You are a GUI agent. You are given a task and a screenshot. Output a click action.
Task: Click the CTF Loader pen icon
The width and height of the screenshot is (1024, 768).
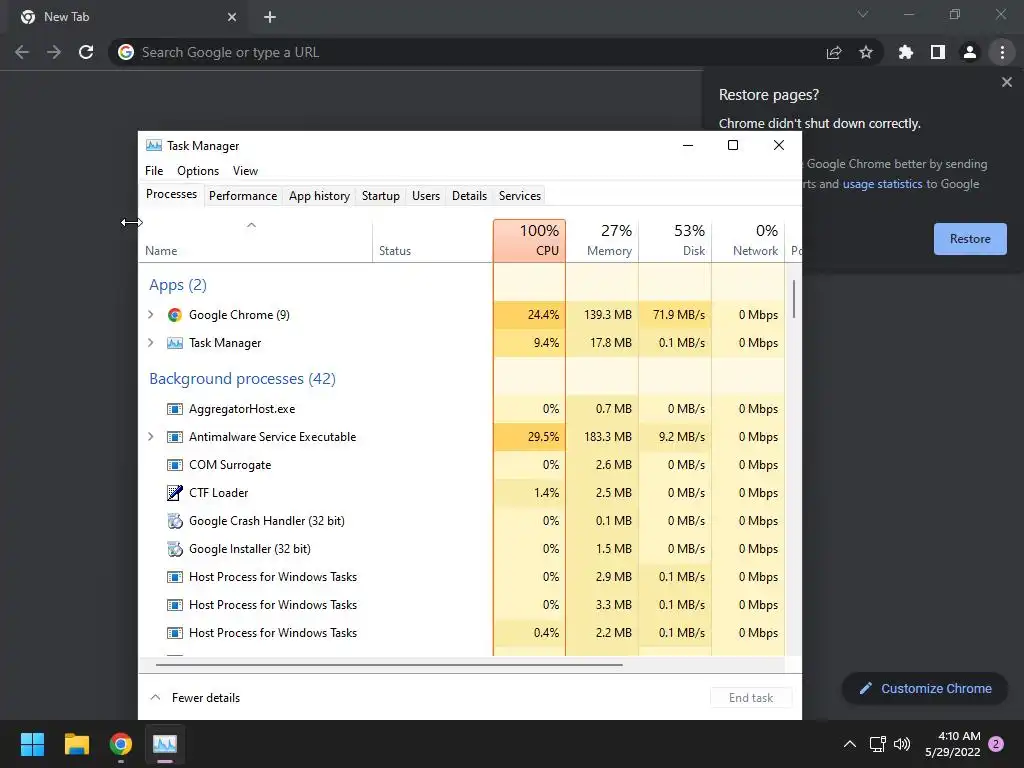(174, 493)
